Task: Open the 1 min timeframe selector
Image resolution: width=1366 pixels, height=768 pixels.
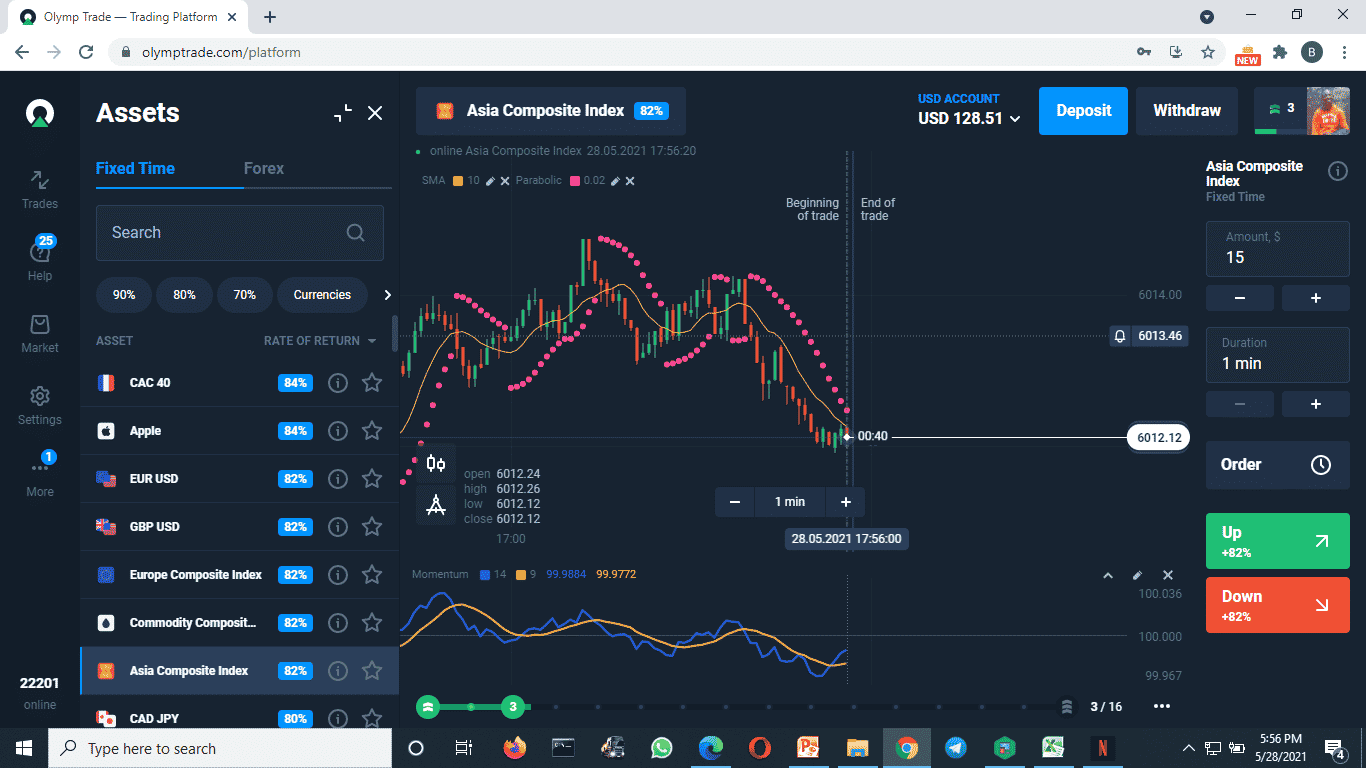Action: pos(790,502)
